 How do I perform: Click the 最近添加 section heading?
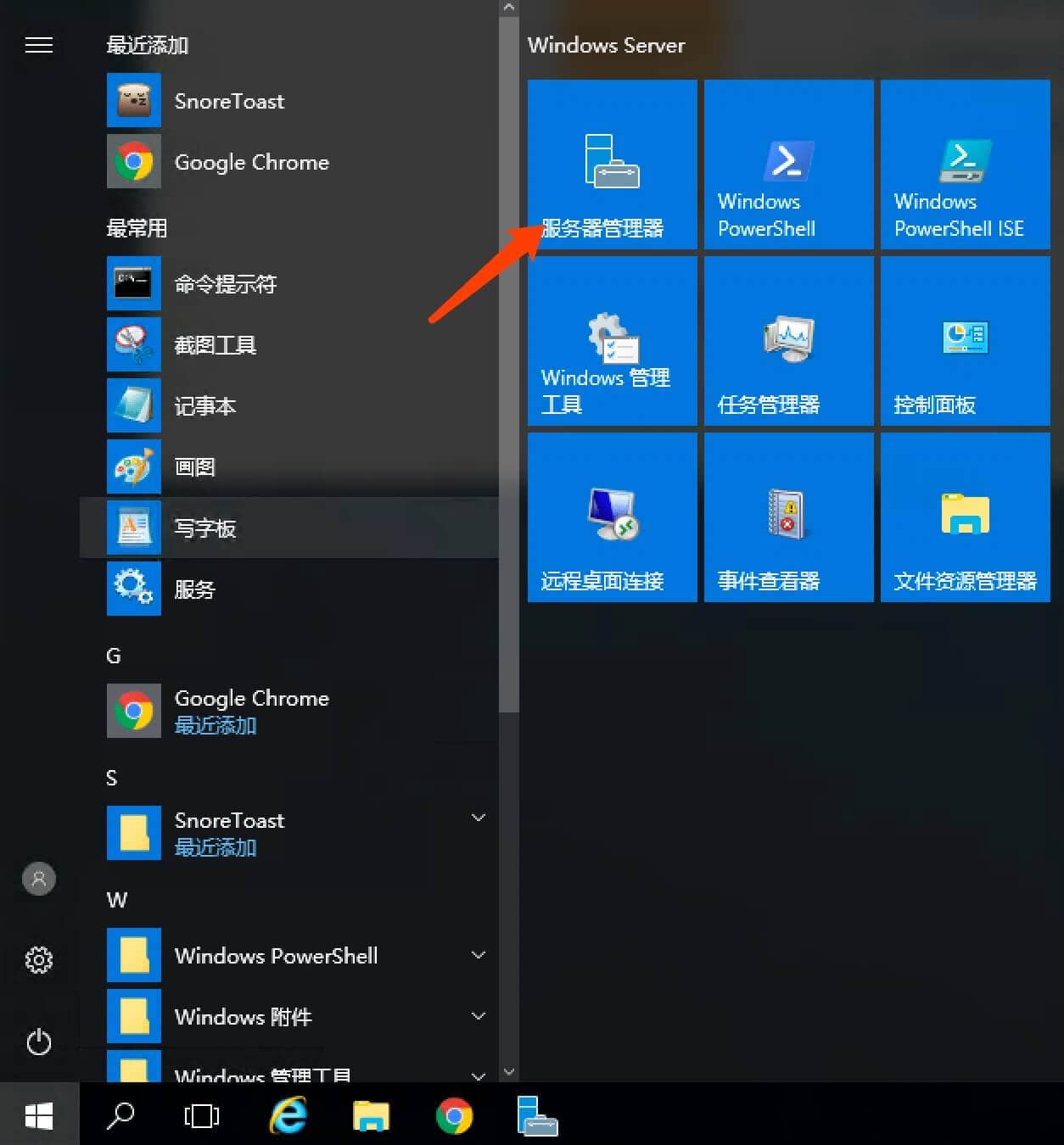click(x=148, y=45)
